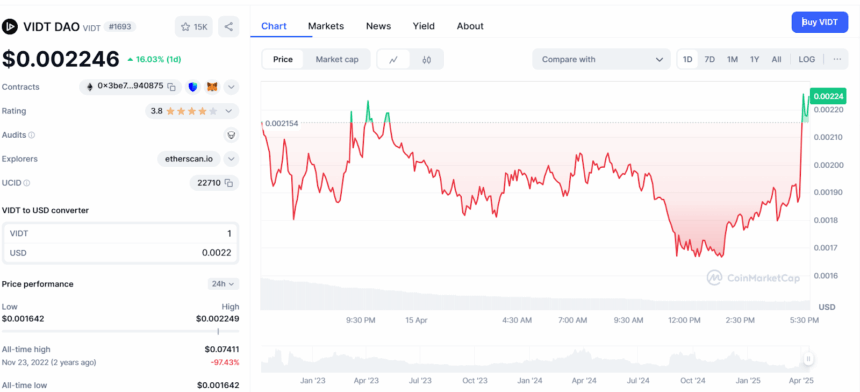Click the Ethereum icon in Contracts
This screenshot has width=860, height=392.
pyautogui.click(x=89, y=87)
